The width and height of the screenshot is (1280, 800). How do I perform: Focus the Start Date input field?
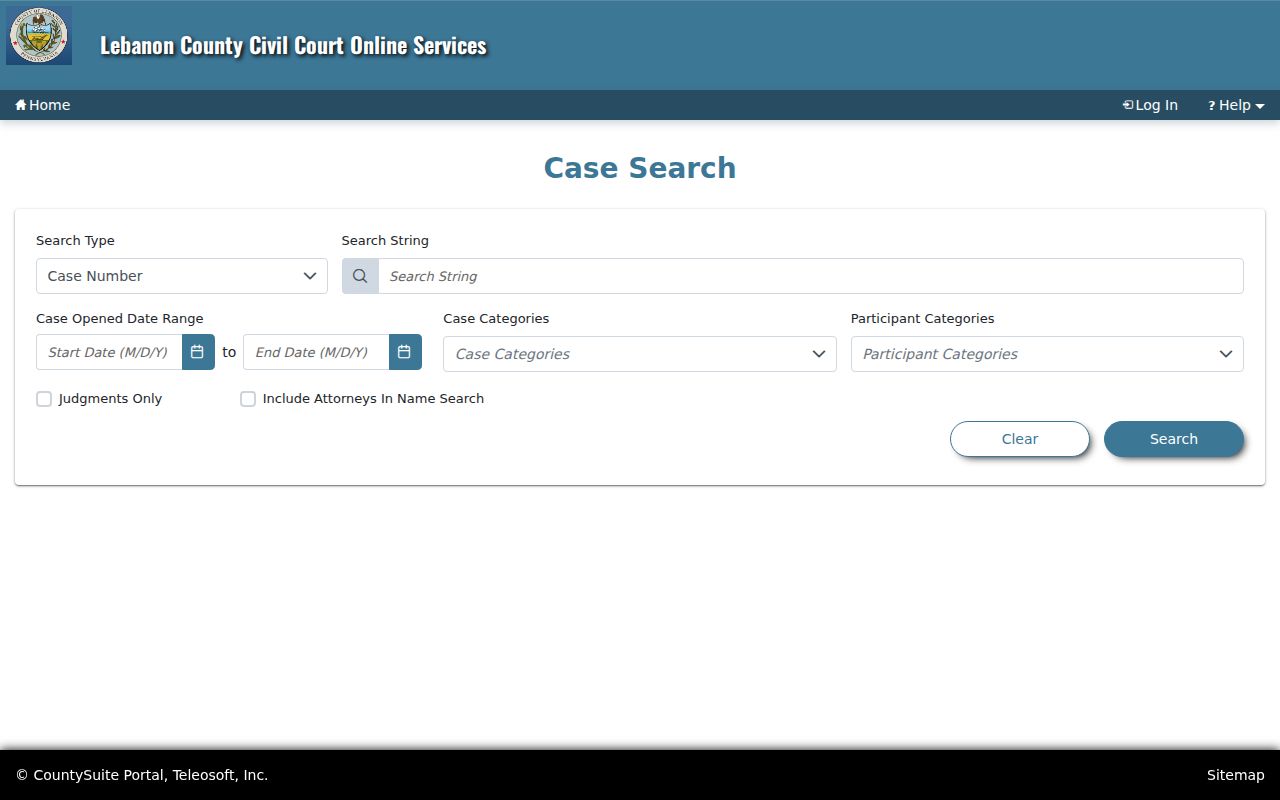point(109,352)
